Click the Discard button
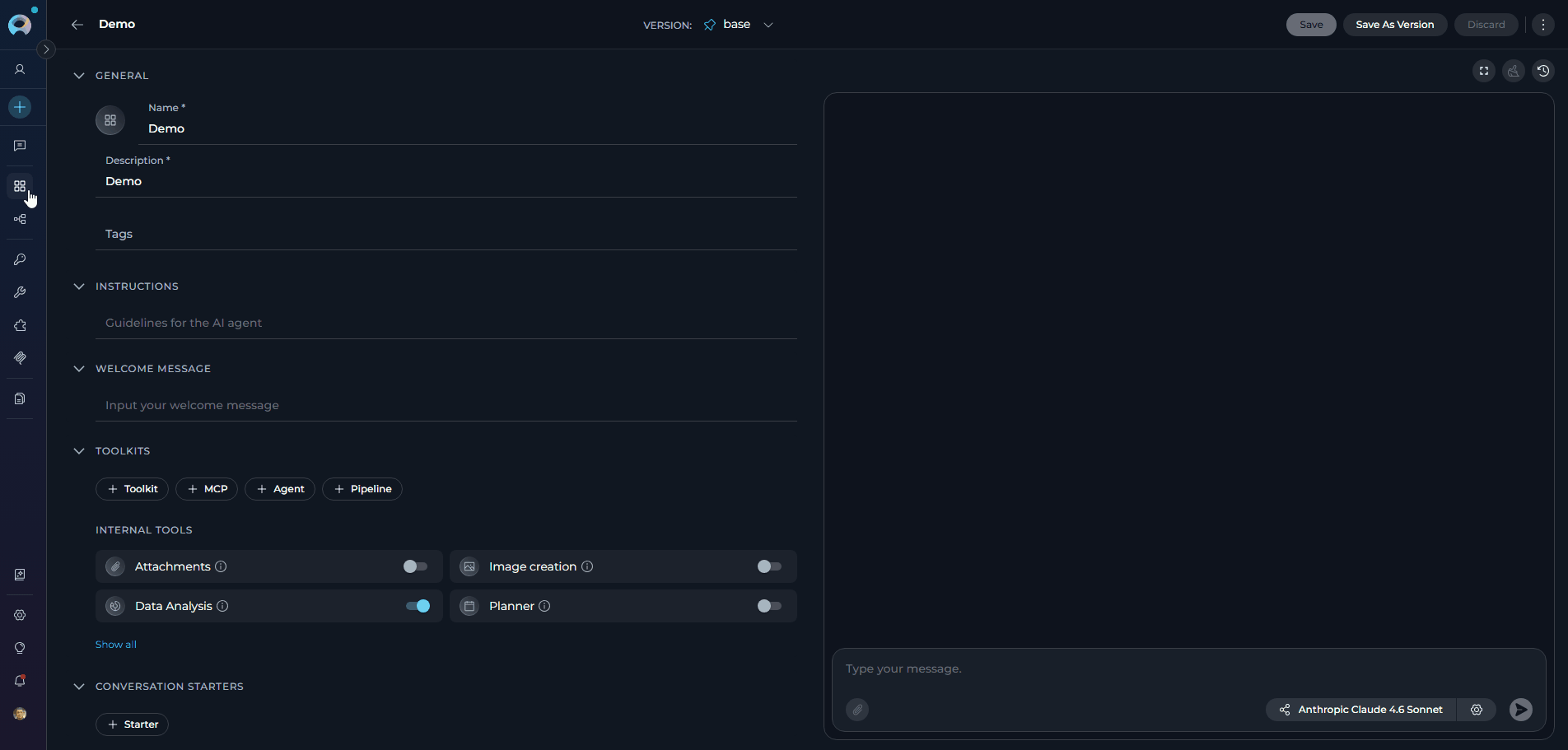This screenshot has height=750, width=1568. click(1486, 25)
